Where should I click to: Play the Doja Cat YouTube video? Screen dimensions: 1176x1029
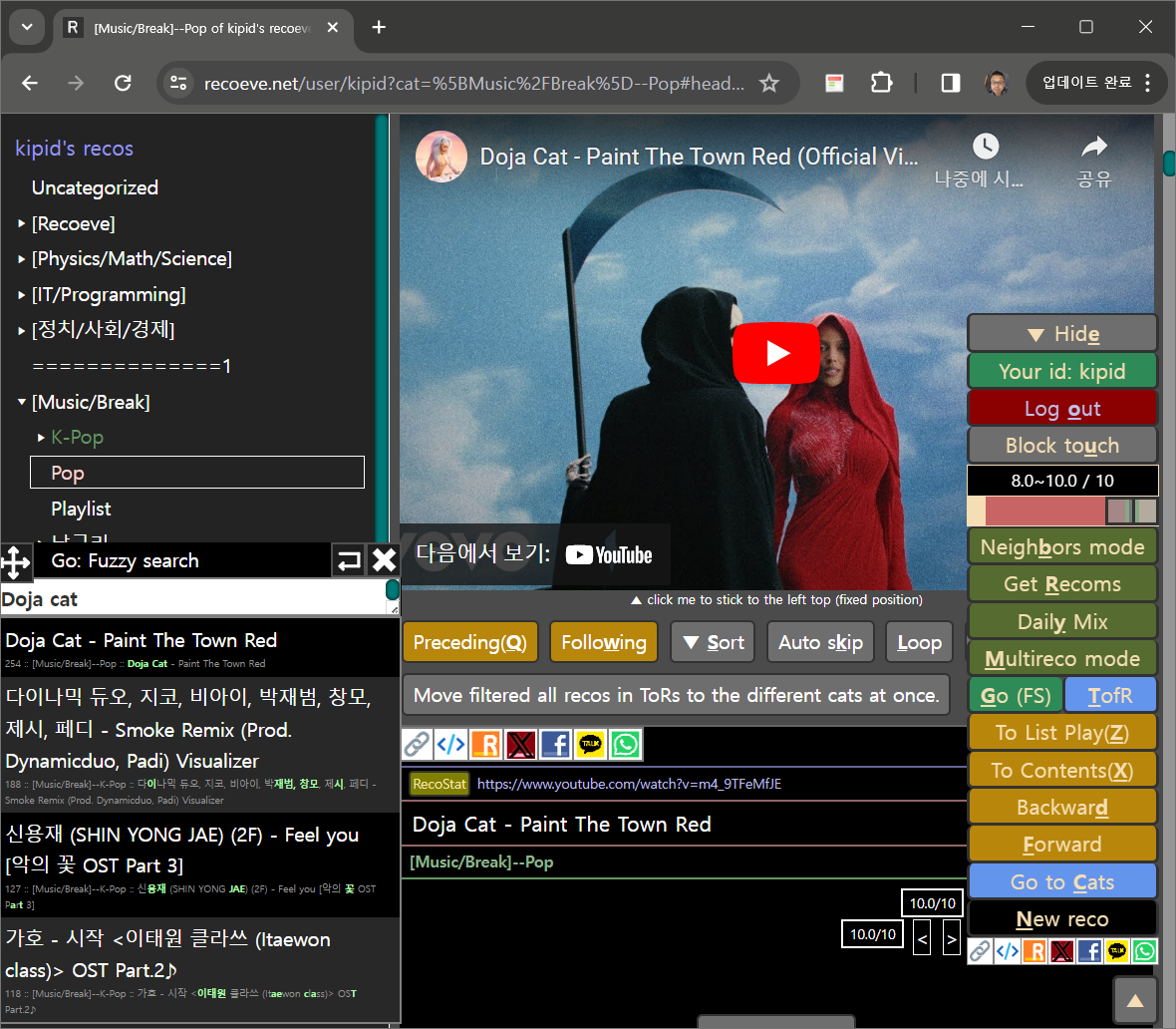(x=775, y=352)
